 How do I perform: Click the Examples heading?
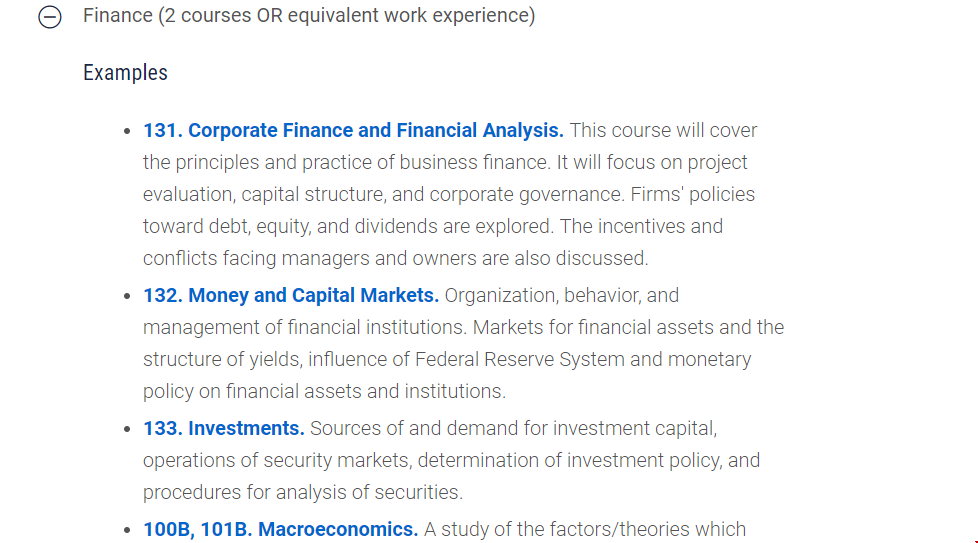point(125,72)
